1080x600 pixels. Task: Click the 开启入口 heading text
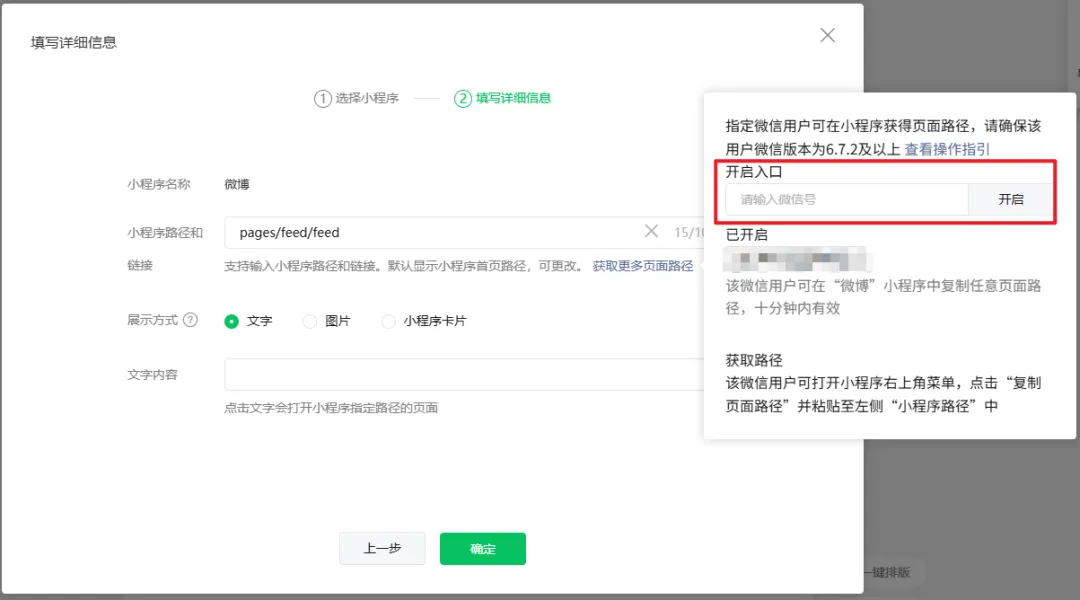tap(754, 172)
